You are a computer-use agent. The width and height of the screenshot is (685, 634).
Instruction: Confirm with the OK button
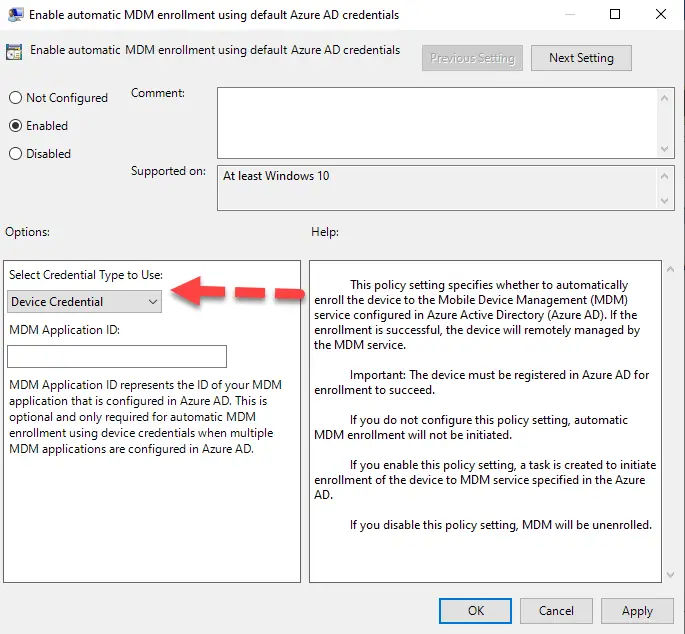[475, 610]
